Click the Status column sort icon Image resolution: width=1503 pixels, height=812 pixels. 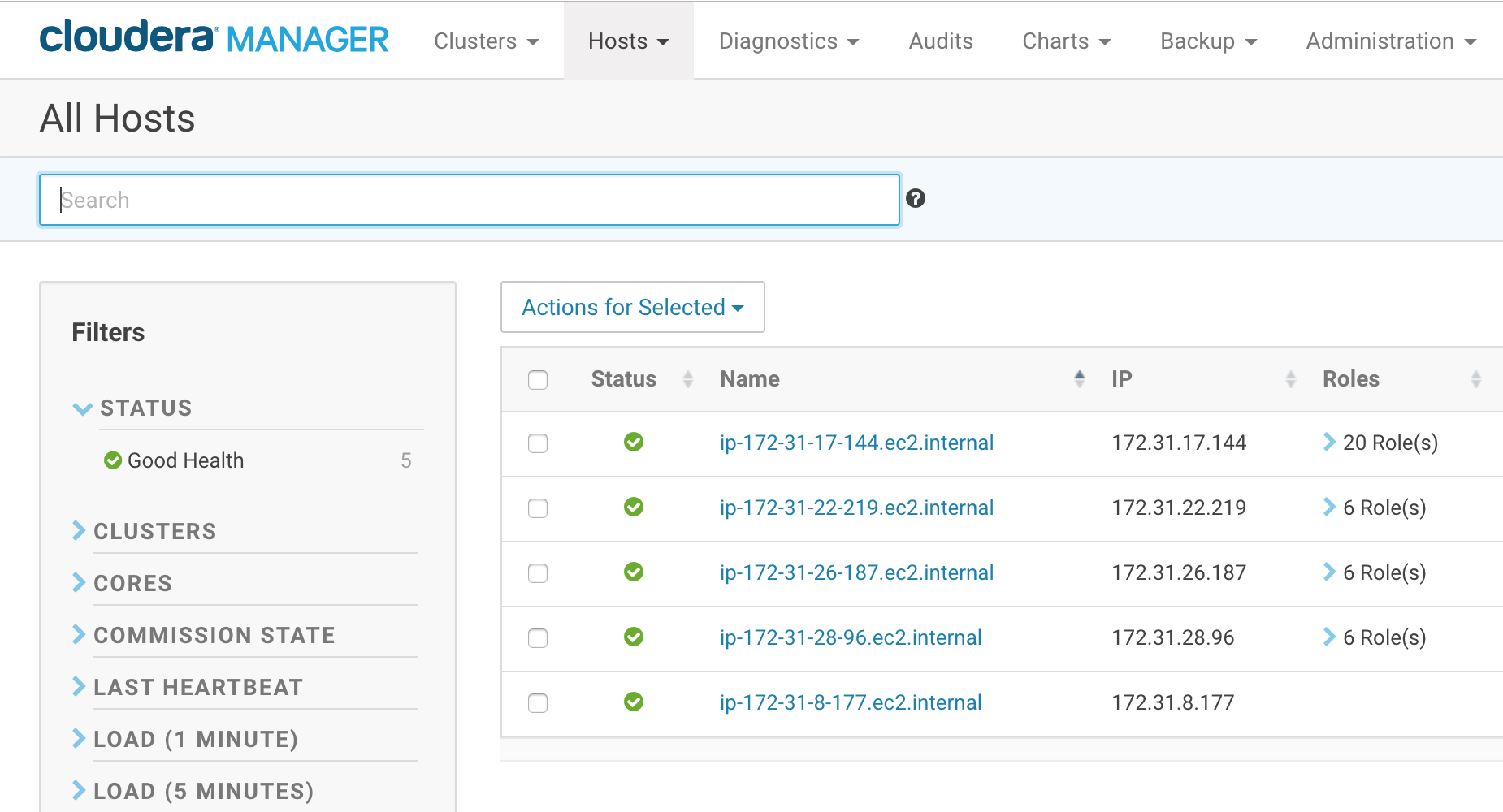(x=687, y=378)
